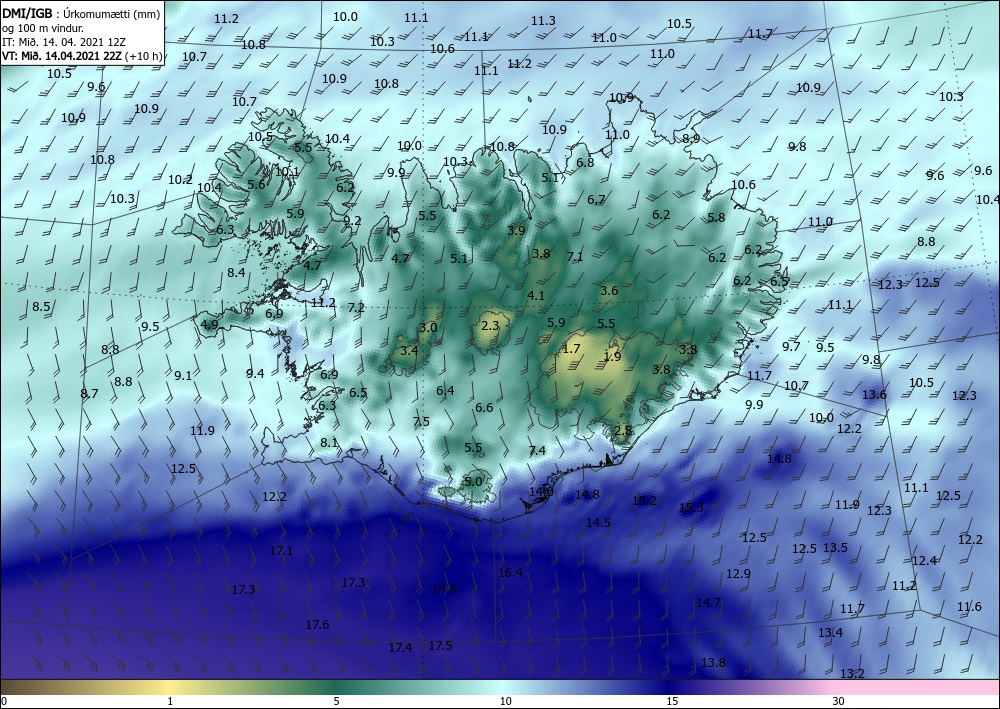This screenshot has height=709, width=1000.
Task: Click the map value "11.3" along the top
Action: (543, 21)
